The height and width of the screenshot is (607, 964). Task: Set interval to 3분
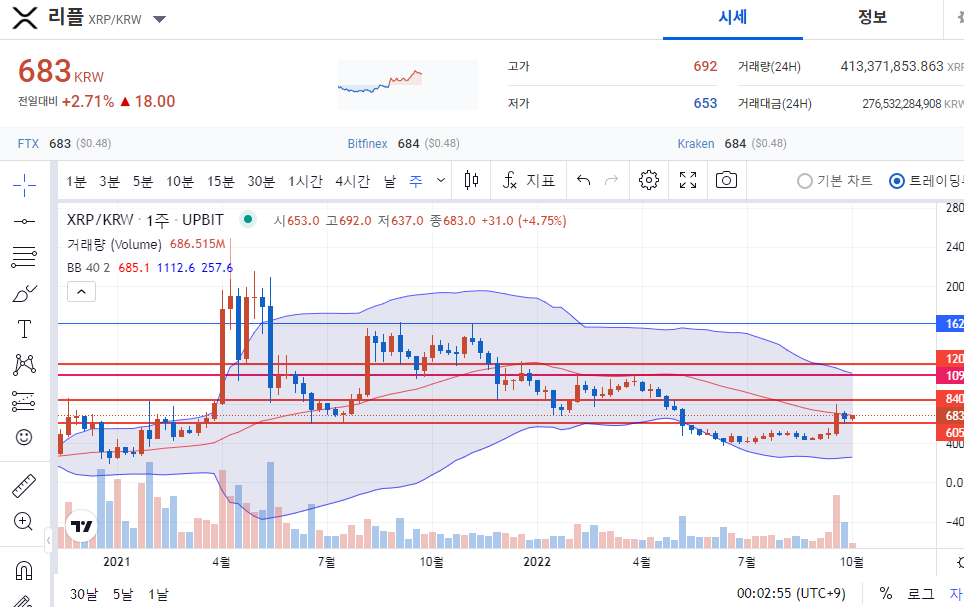click(x=109, y=181)
